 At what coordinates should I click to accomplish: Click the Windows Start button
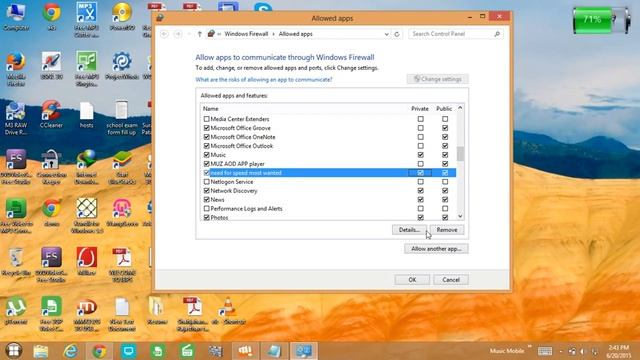pos(13,351)
